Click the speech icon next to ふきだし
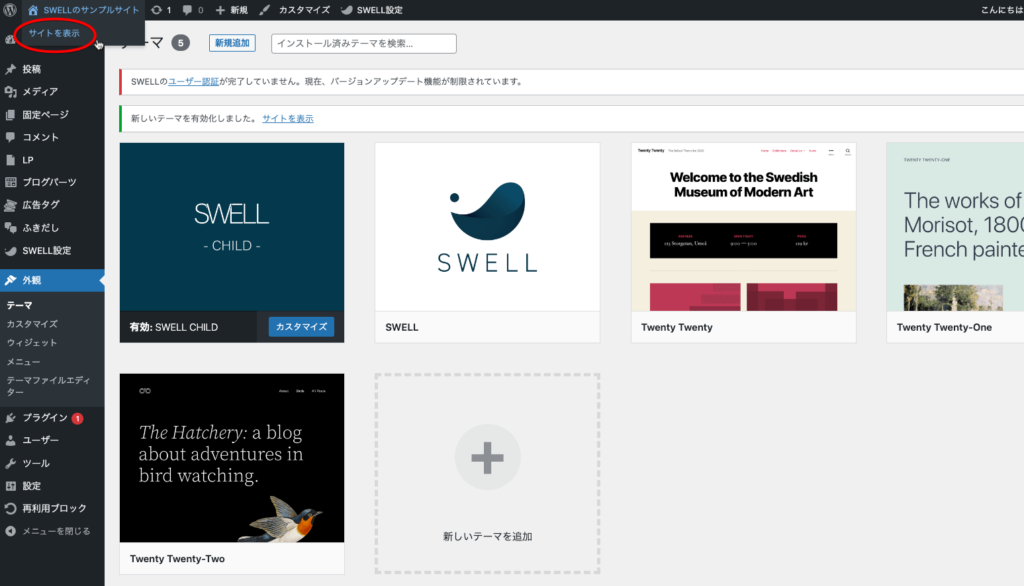 pyautogui.click(x=10, y=228)
